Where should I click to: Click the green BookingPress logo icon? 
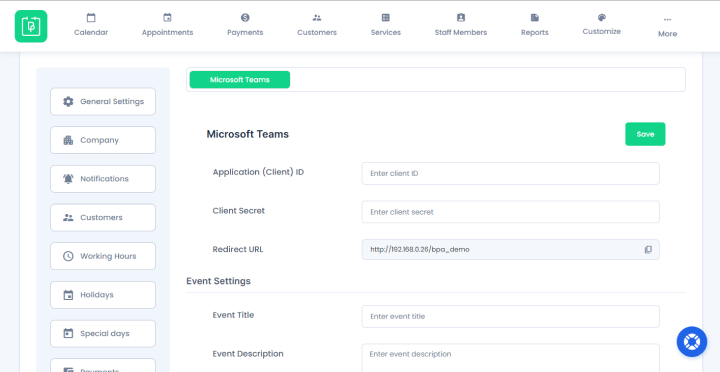click(31, 26)
